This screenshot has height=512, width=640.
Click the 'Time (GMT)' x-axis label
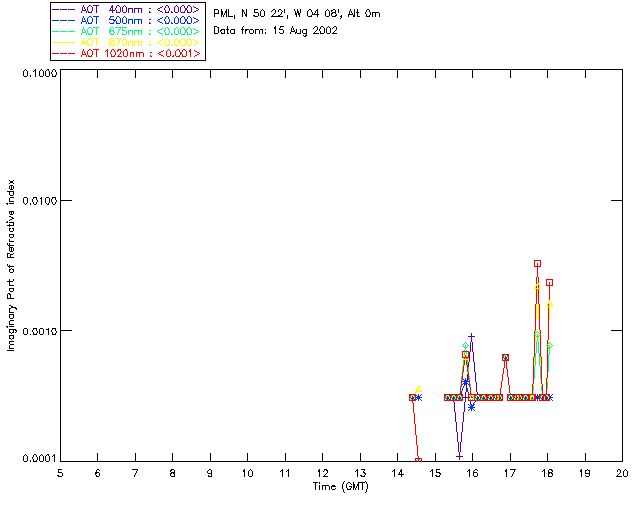pyautogui.click(x=340, y=486)
